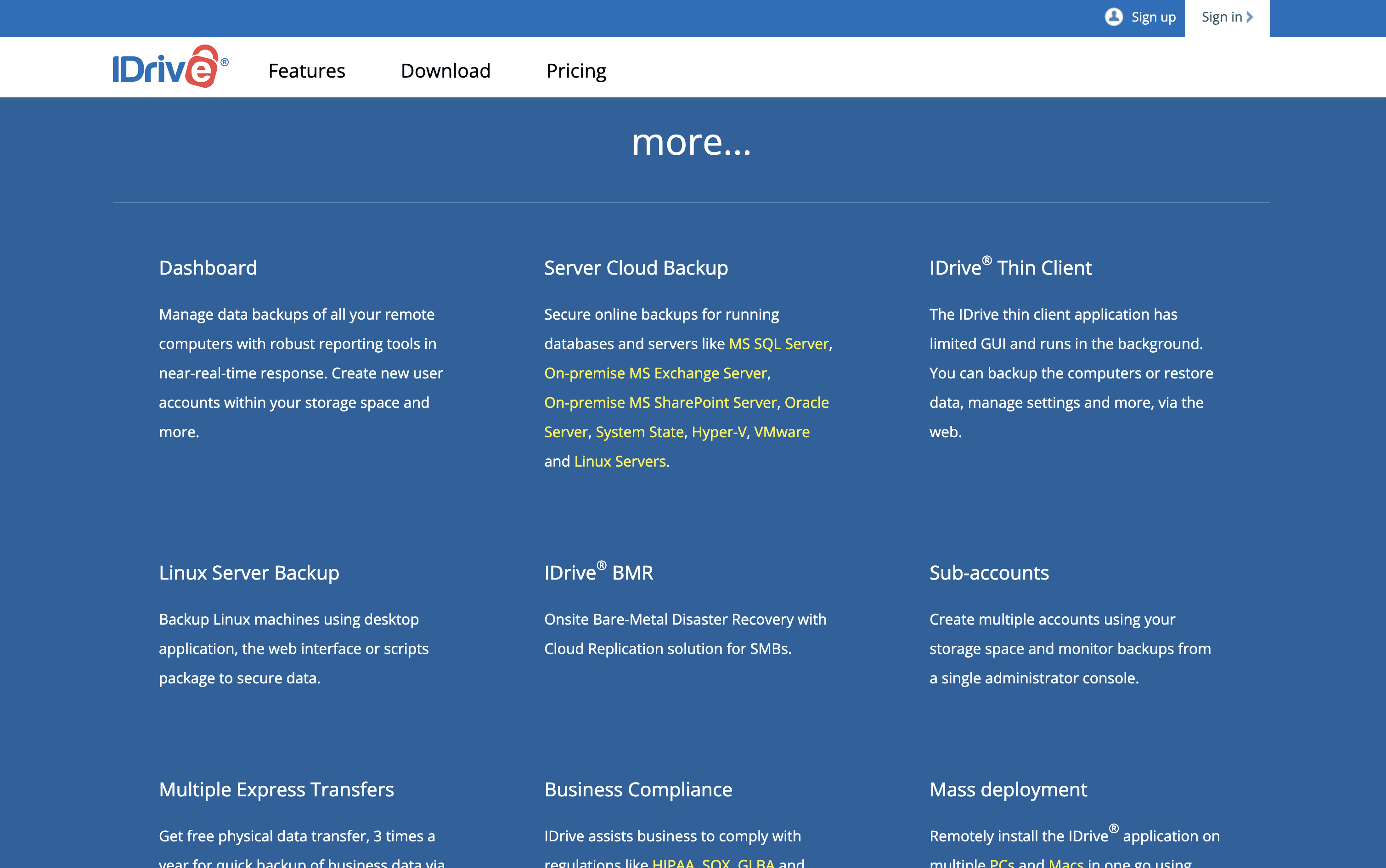Click the text "Create multiple accounts using your"
Viewport: 1386px width, 868px height.
pos(1052,619)
